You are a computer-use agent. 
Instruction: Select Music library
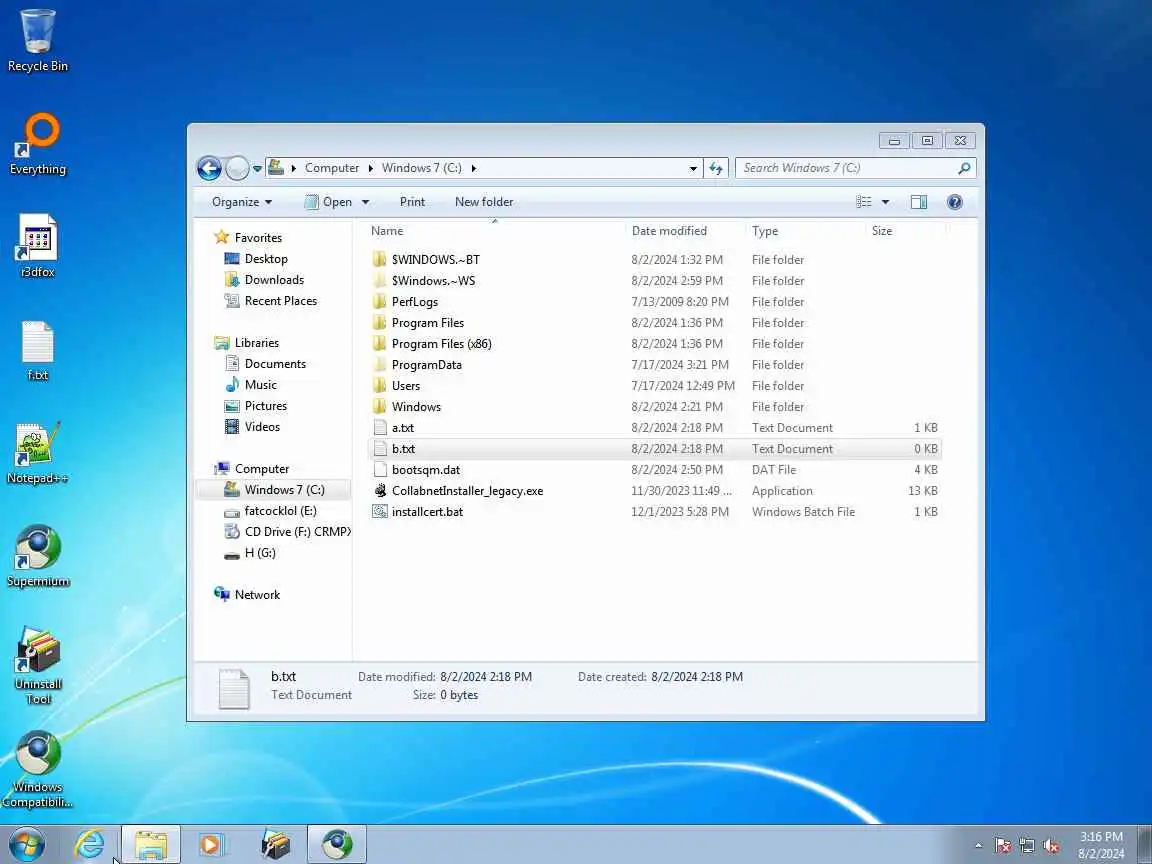251,385
